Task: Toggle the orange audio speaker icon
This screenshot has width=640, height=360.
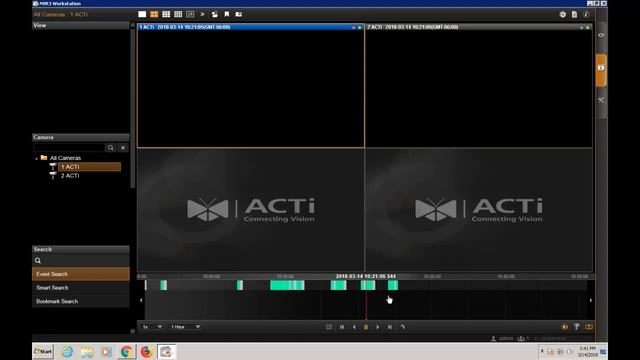Action: pos(565,327)
